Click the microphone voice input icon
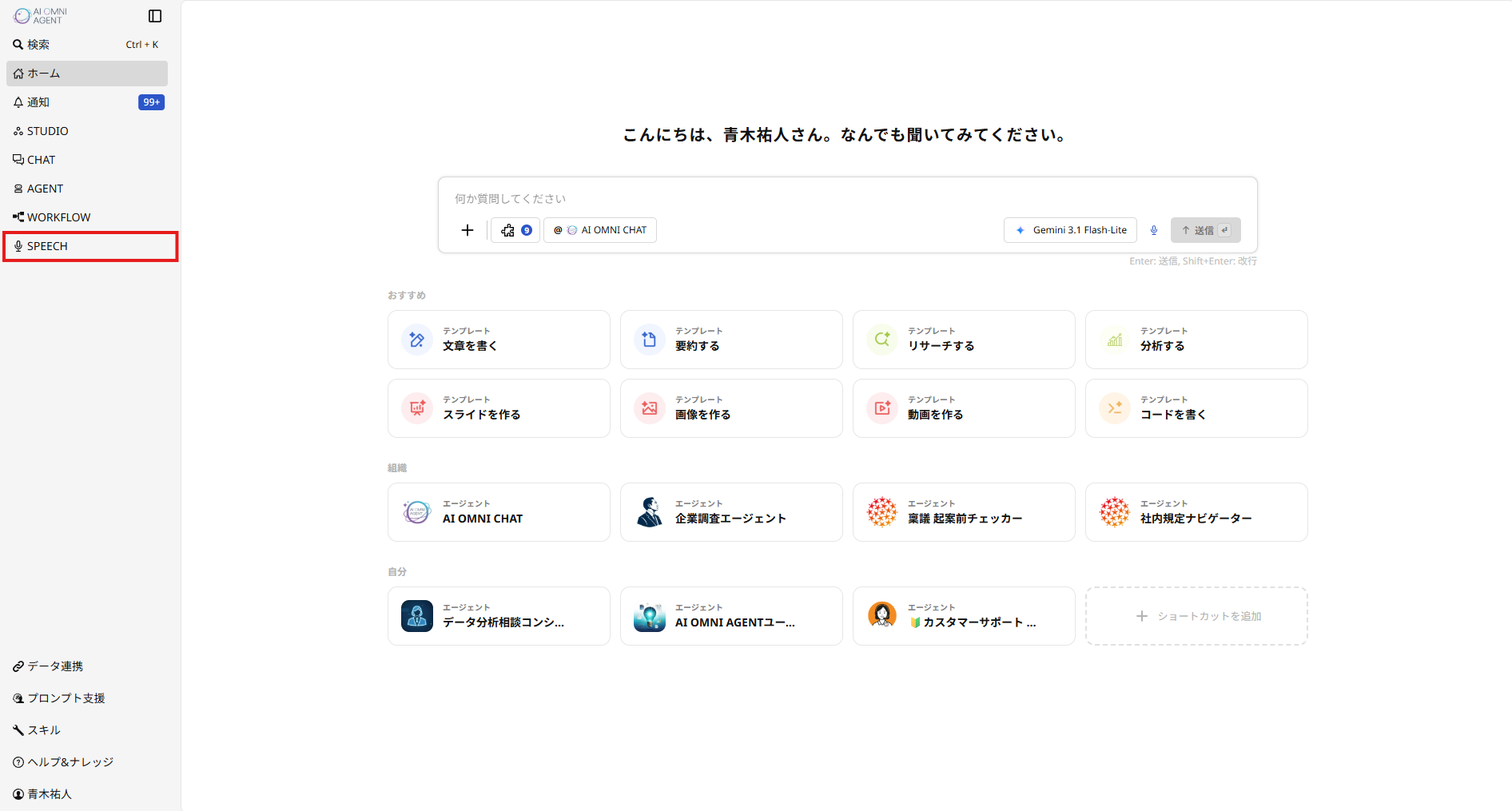Screen dimensions: 1512x811 click(1154, 230)
